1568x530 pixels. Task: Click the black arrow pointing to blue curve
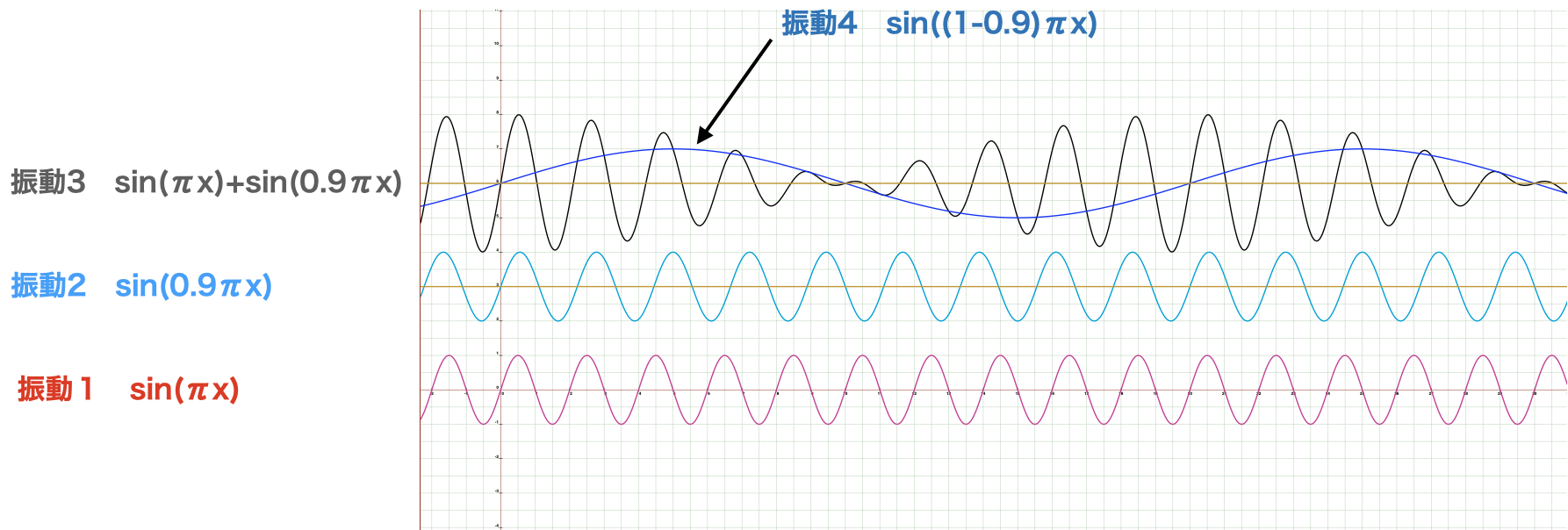[x=734, y=91]
